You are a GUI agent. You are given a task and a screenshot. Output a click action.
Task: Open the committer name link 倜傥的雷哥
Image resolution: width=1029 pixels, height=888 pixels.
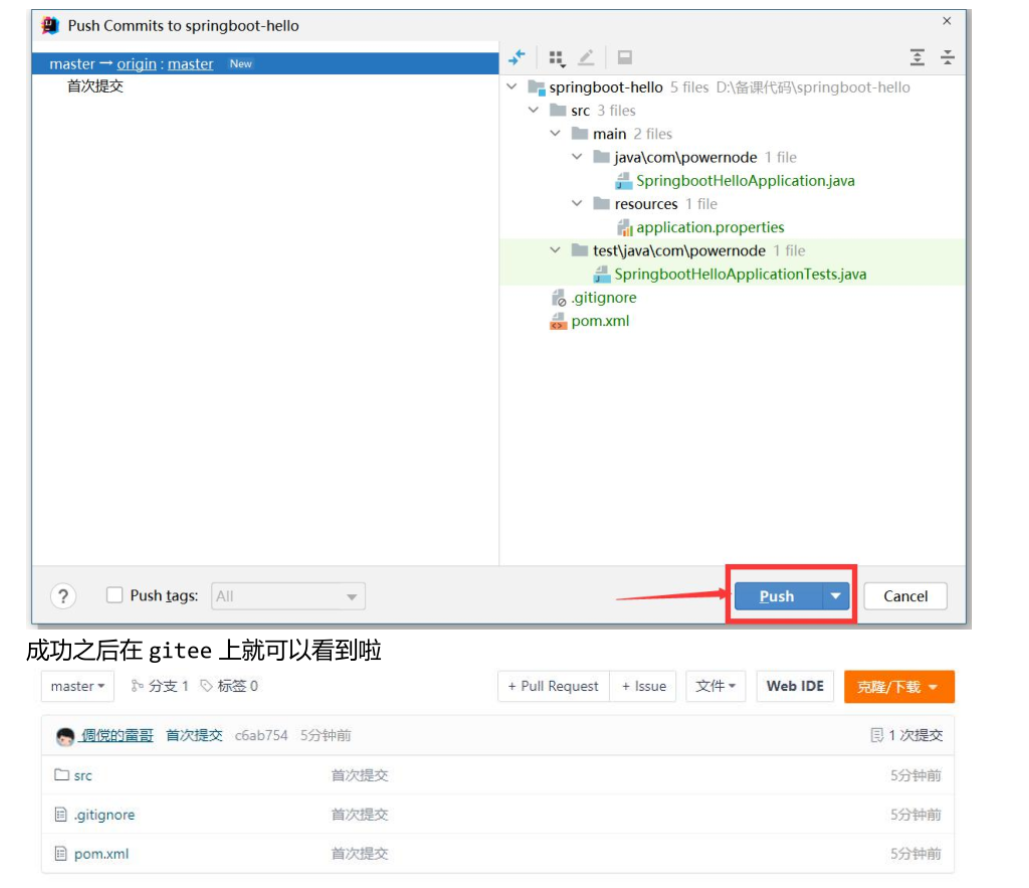click(117, 736)
